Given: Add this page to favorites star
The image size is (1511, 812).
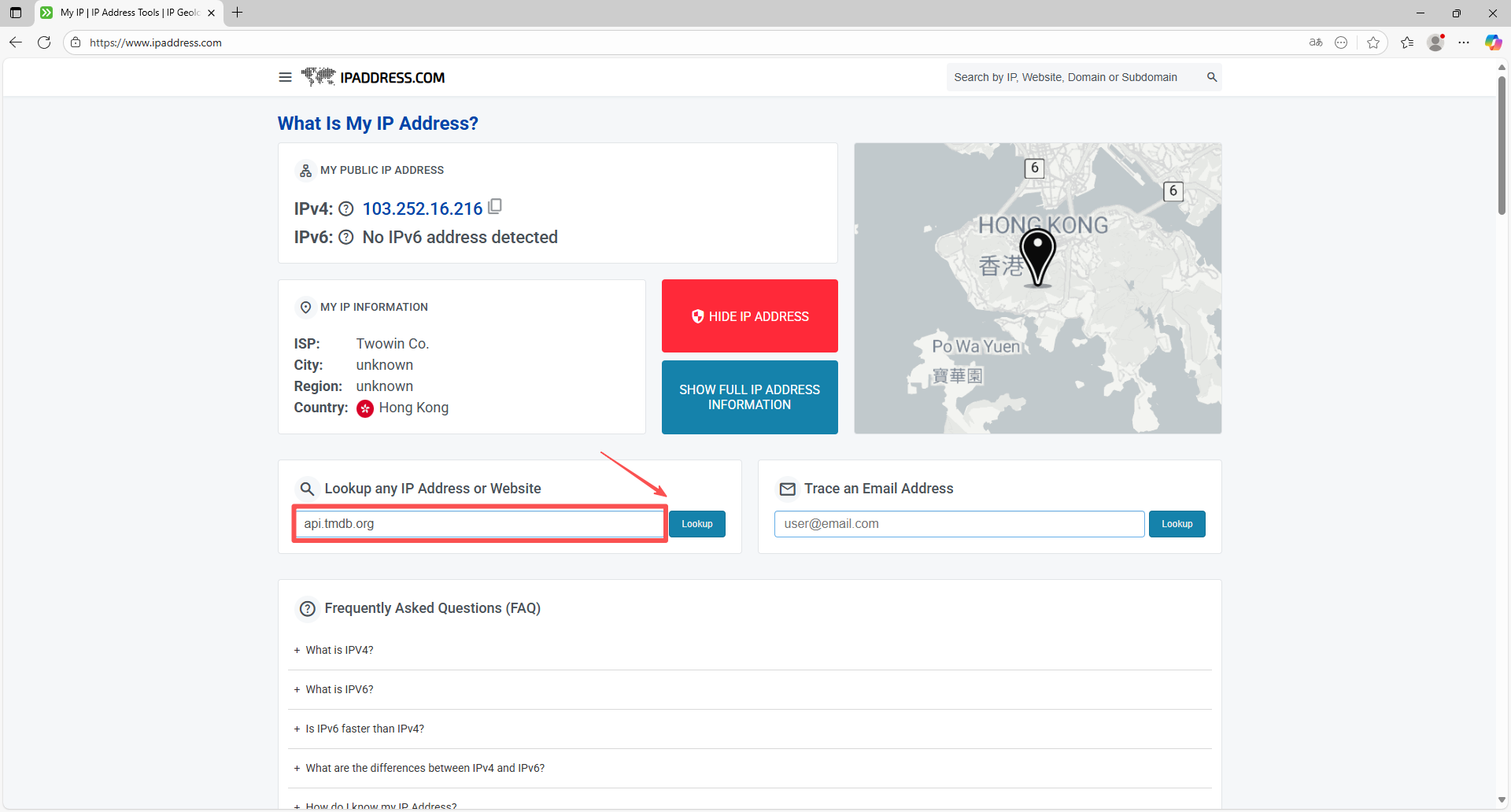Looking at the screenshot, I should 1373,42.
